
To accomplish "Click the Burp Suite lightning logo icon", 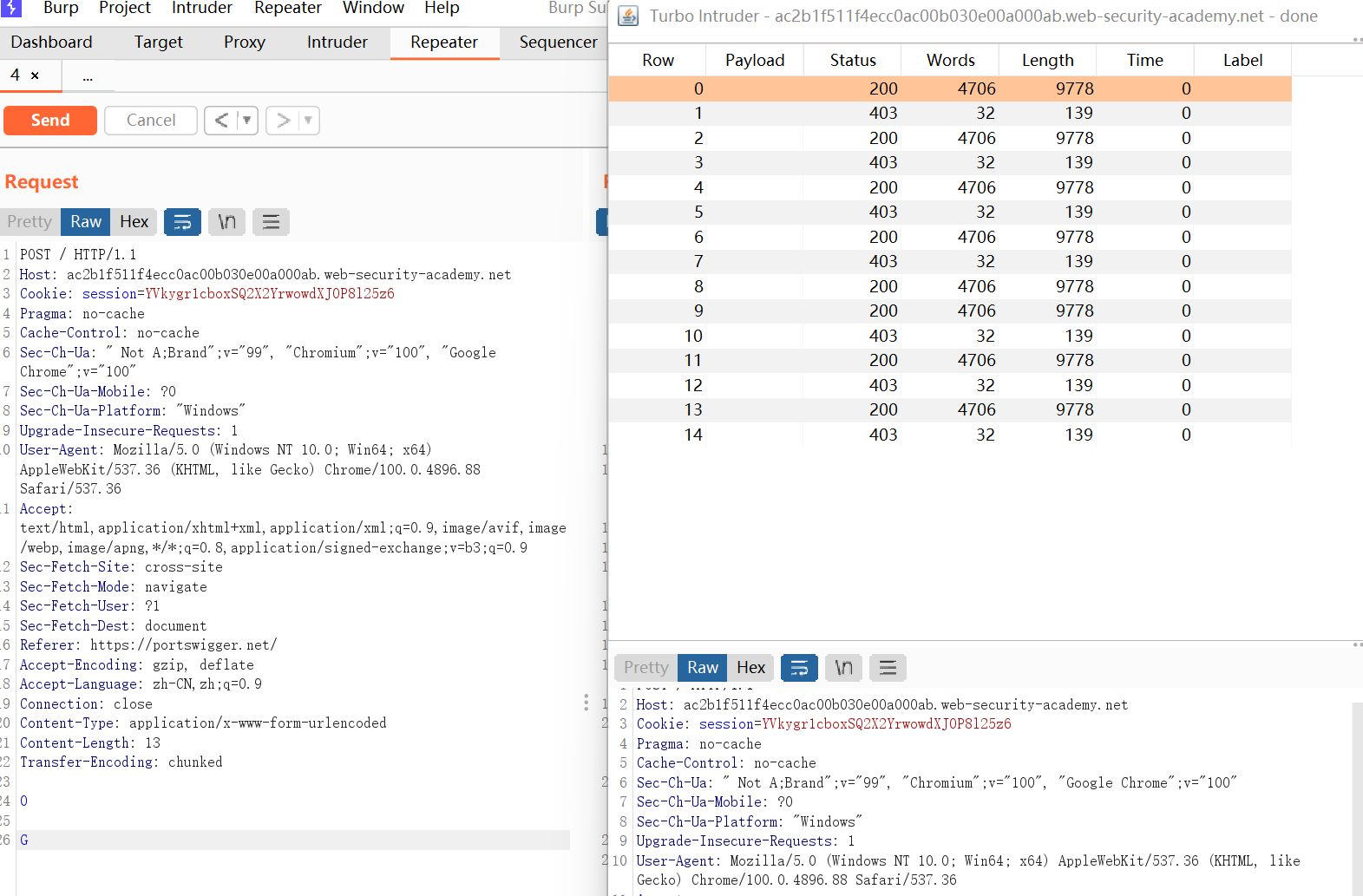I will pos(10,8).
